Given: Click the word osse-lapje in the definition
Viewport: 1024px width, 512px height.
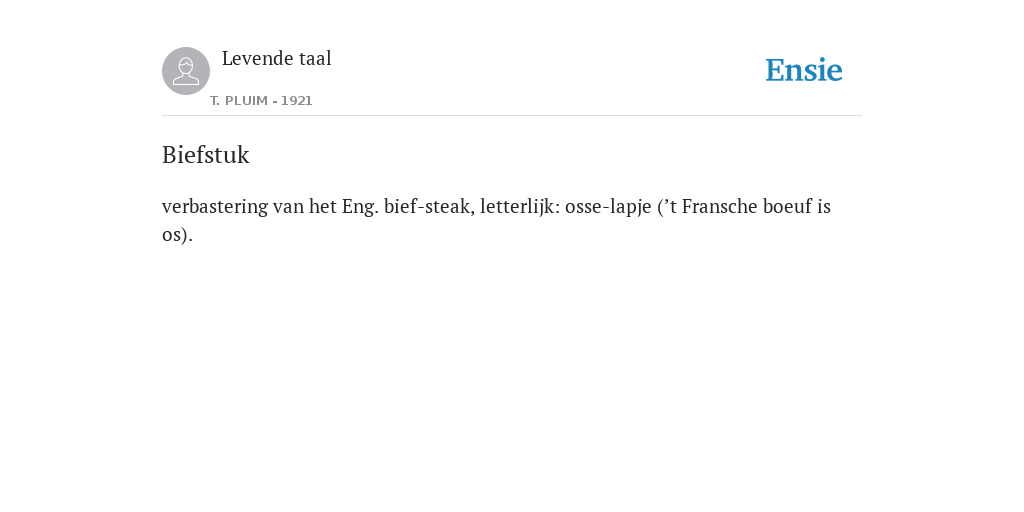Looking at the screenshot, I should coord(608,207).
